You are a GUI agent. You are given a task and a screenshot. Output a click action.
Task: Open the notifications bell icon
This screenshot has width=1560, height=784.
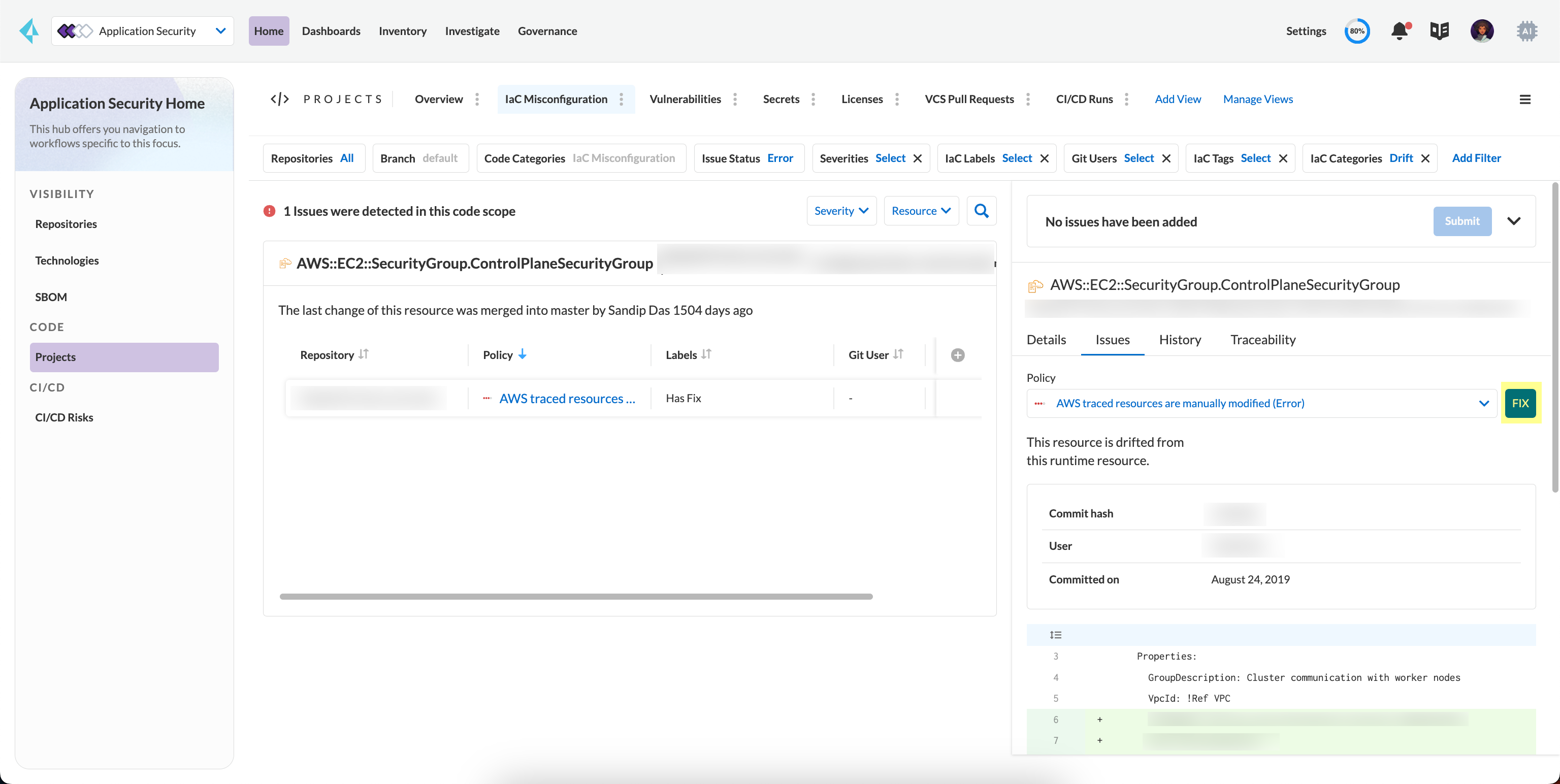[1400, 31]
